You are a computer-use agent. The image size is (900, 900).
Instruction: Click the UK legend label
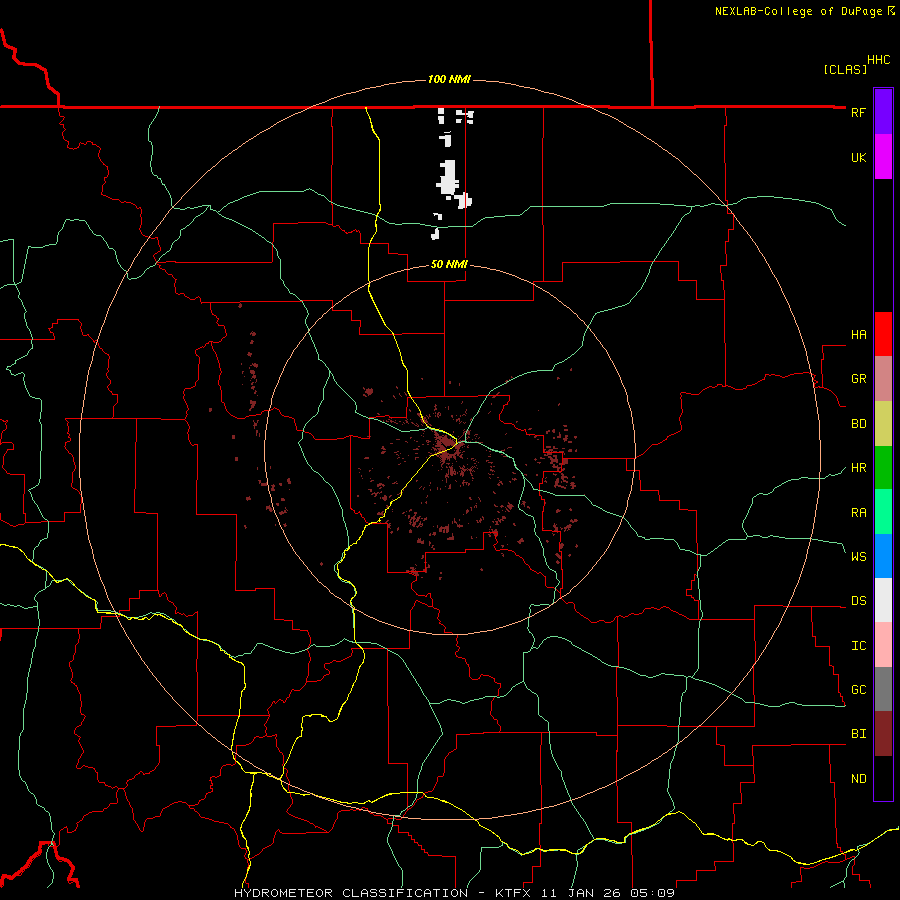[858, 157]
